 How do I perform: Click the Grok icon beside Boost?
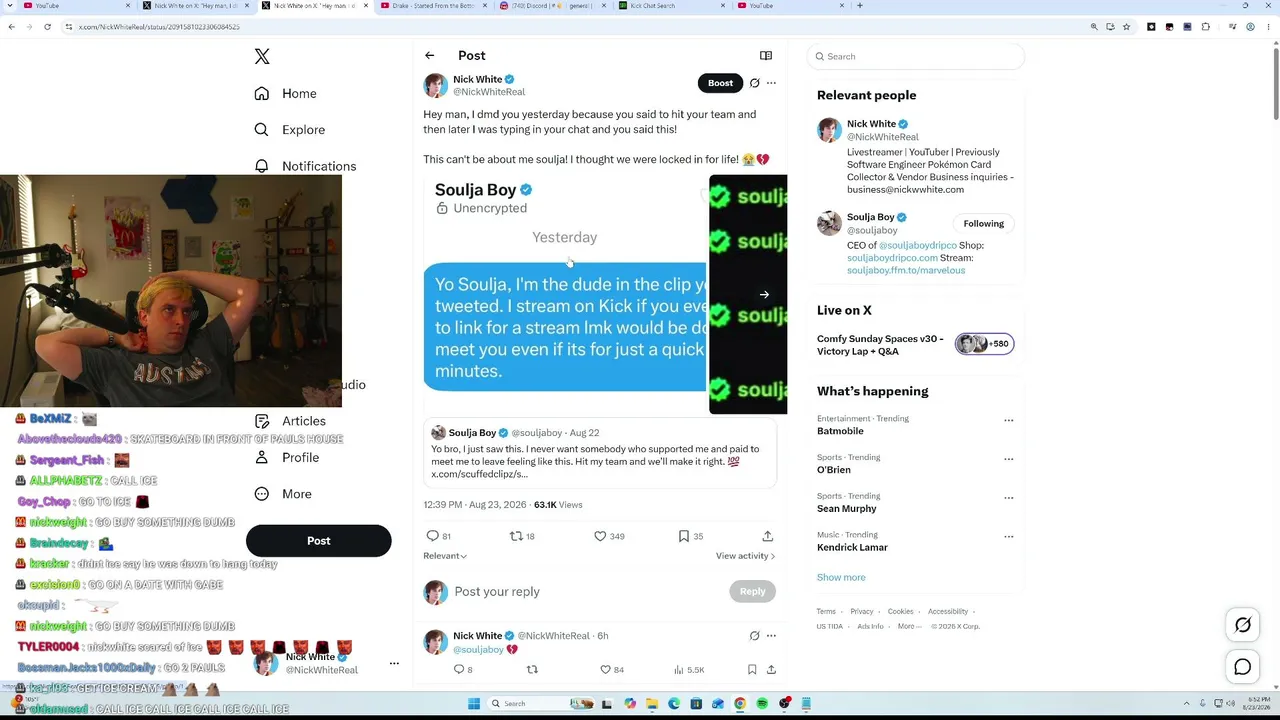point(755,83)
